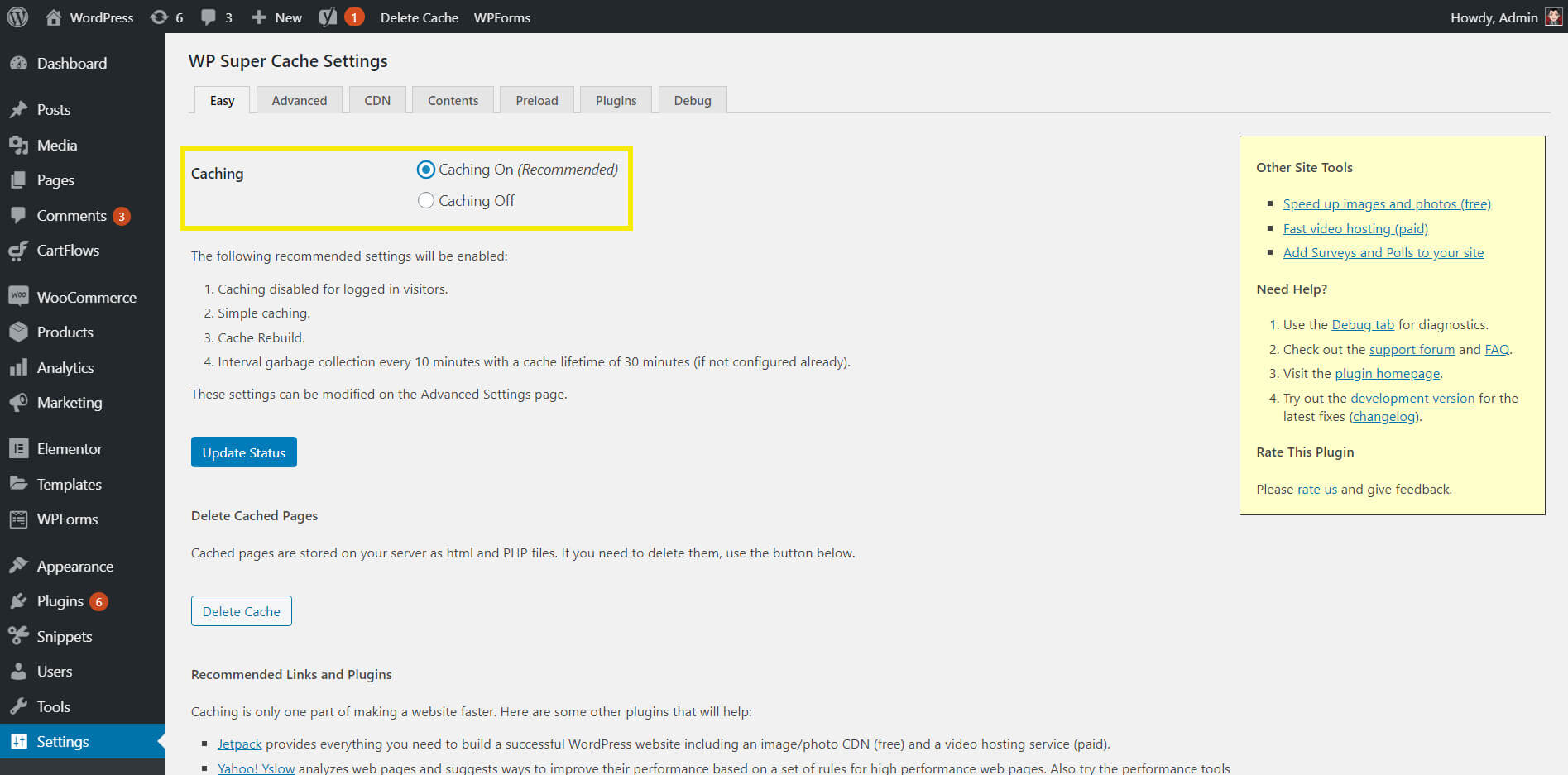Image resolution: width=1568 pixels, height=775 pixels.
Task: Open the updates icon showing 6
Action: [159, 17]
